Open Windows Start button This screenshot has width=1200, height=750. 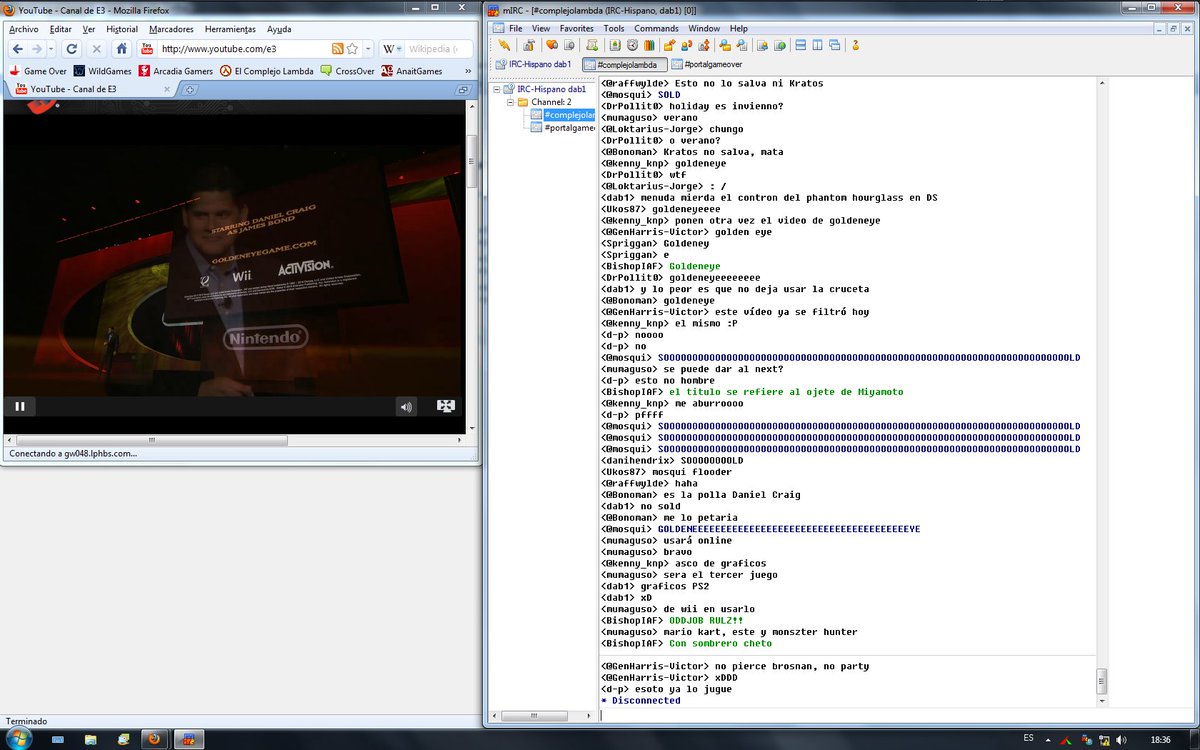(x=20, y=738)
